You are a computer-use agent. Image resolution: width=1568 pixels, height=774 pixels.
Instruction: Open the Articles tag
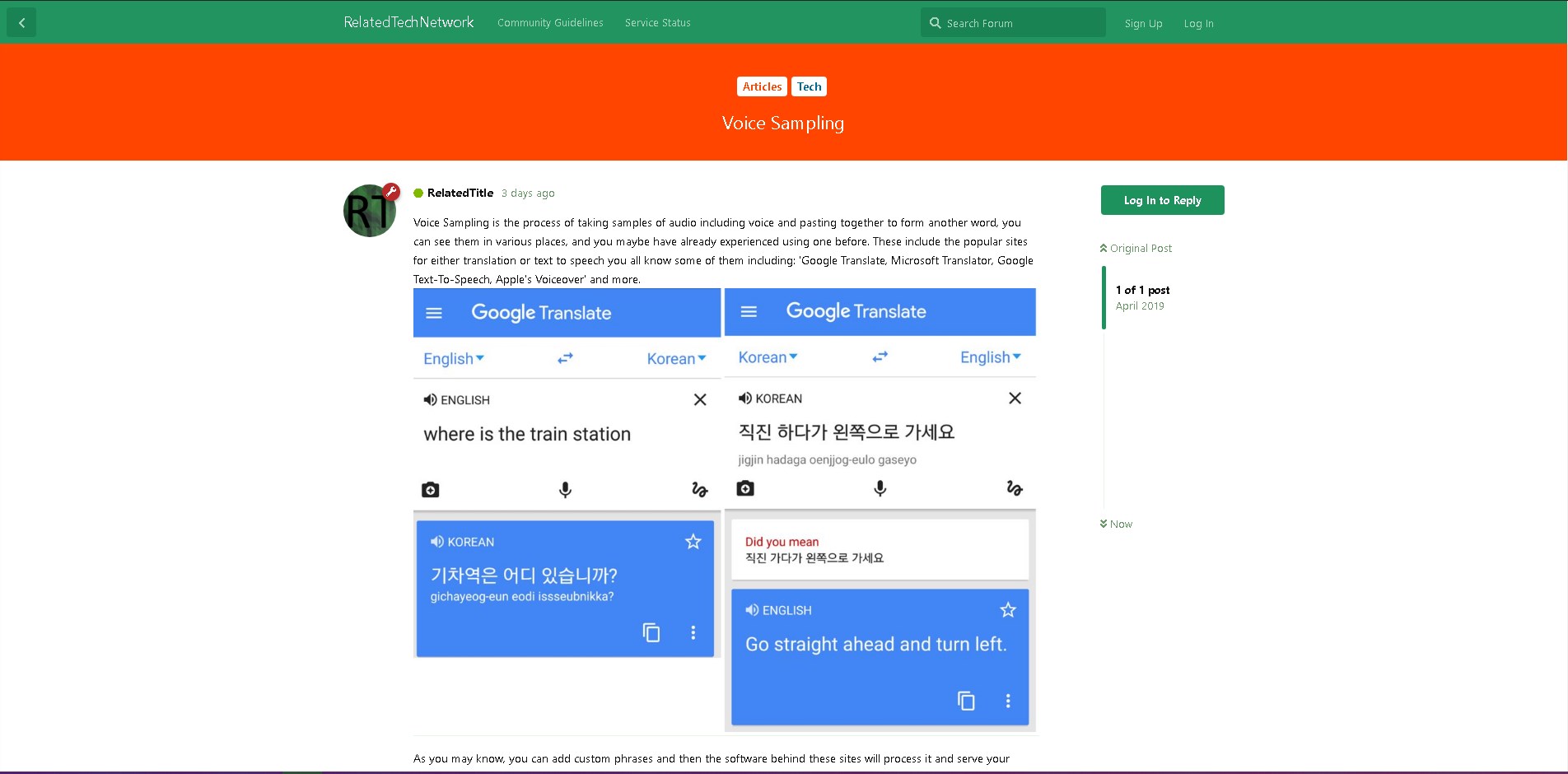762,86
